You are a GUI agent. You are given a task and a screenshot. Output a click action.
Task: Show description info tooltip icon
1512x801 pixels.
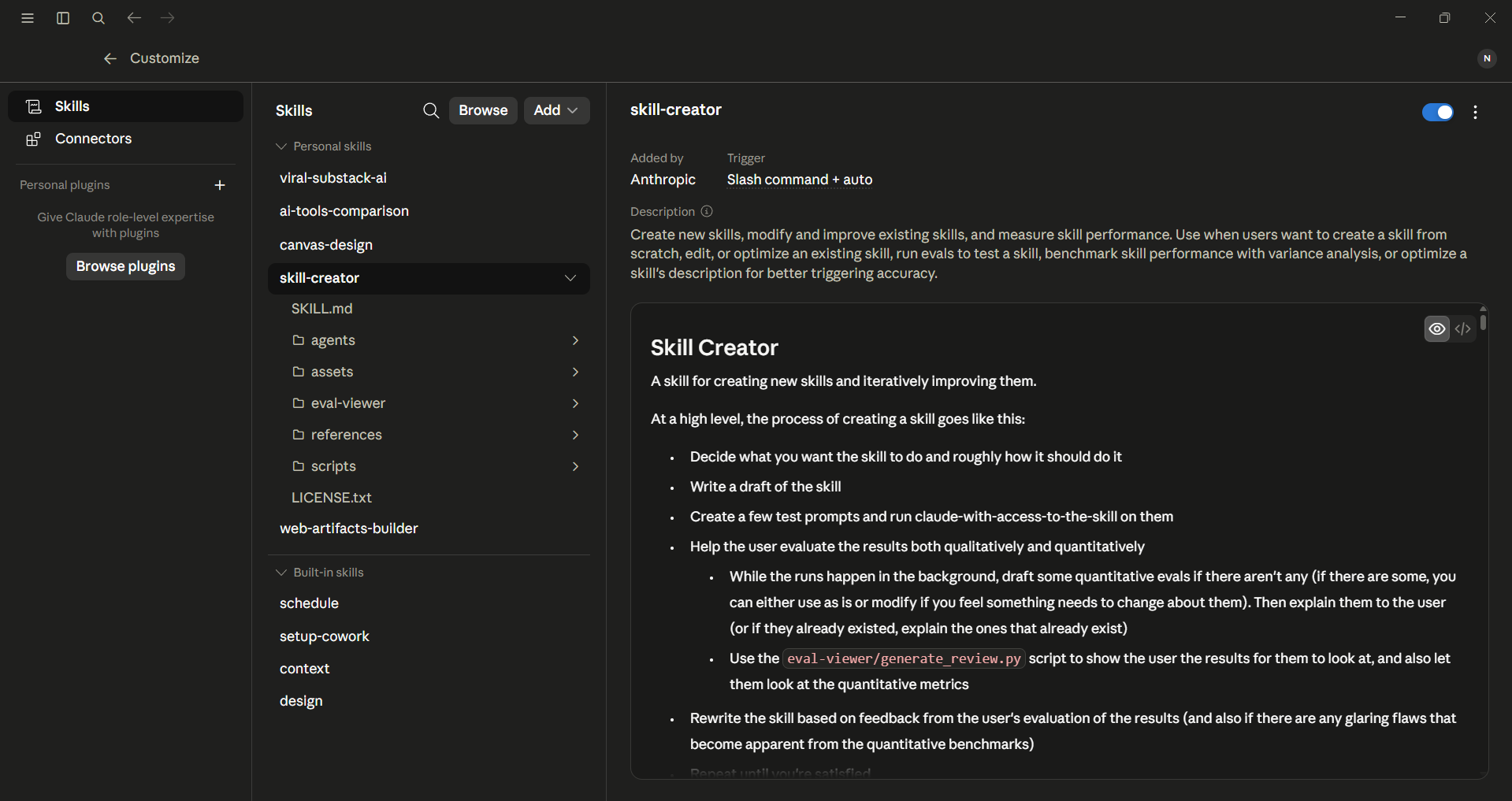point(707,211)
